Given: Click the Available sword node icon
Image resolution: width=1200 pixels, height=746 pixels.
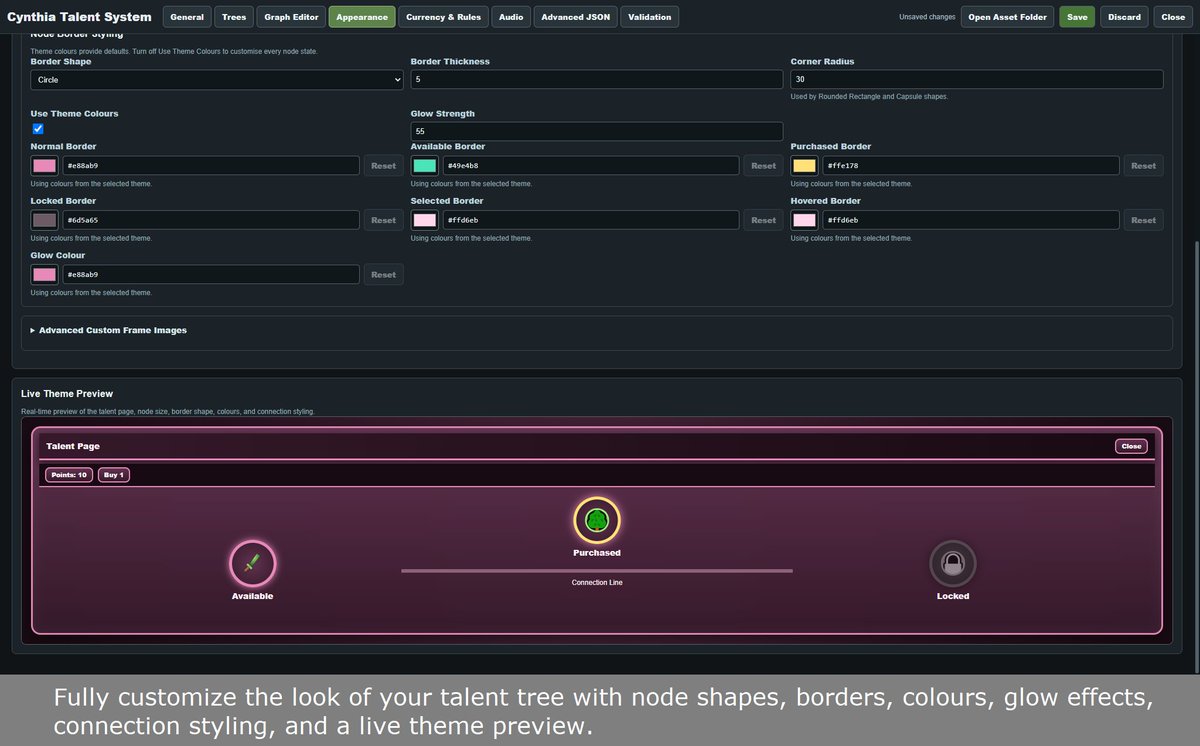Looking at the screenshot, I should (253, 564).
